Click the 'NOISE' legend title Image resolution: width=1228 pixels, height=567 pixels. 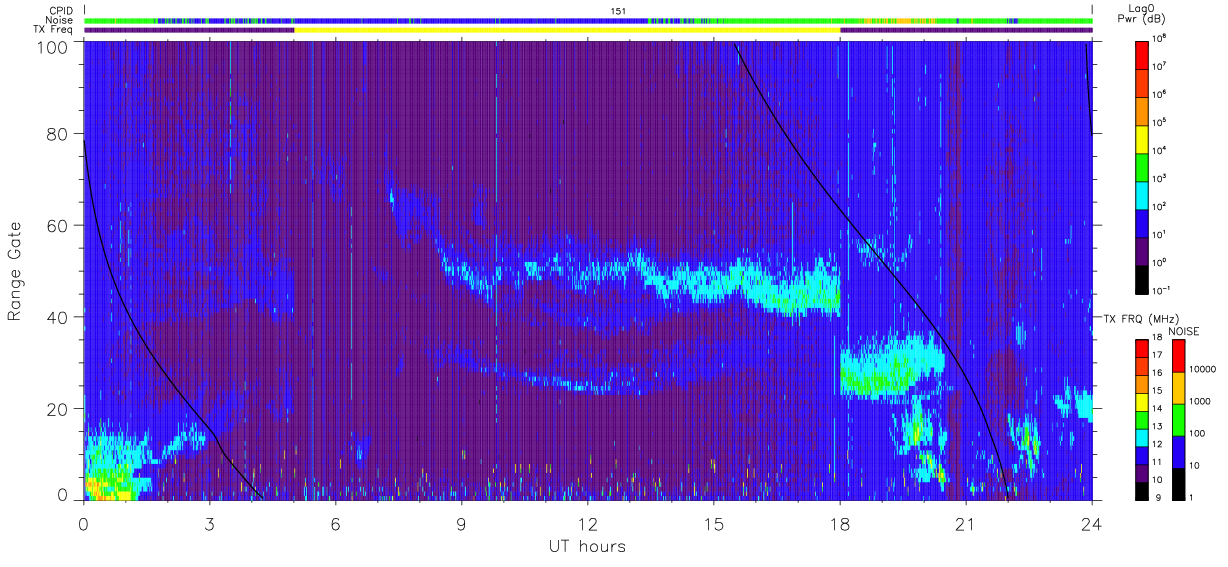click(1185, 331)
